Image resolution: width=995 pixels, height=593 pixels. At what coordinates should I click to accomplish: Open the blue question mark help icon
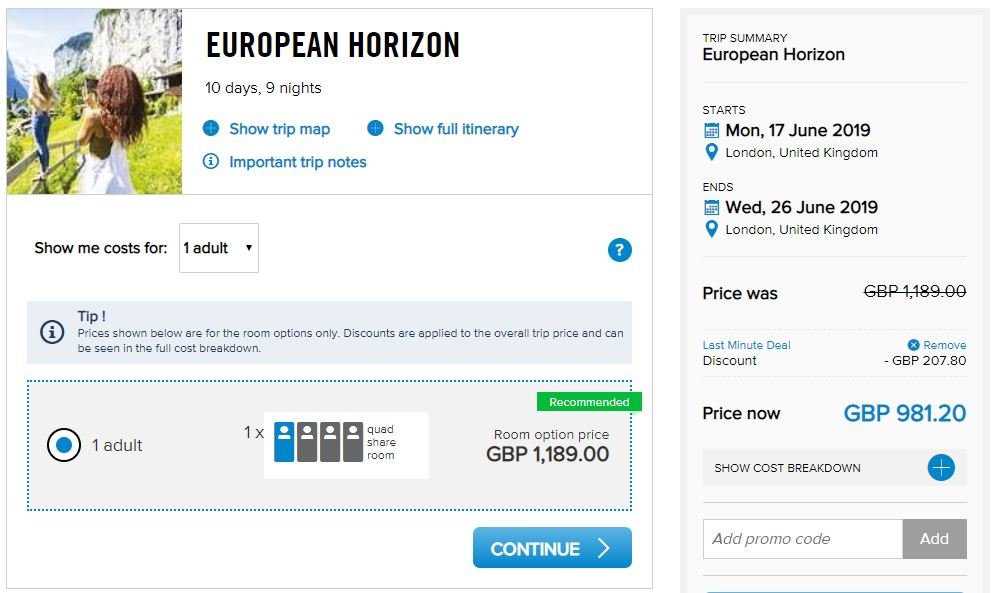coord(619,250)
